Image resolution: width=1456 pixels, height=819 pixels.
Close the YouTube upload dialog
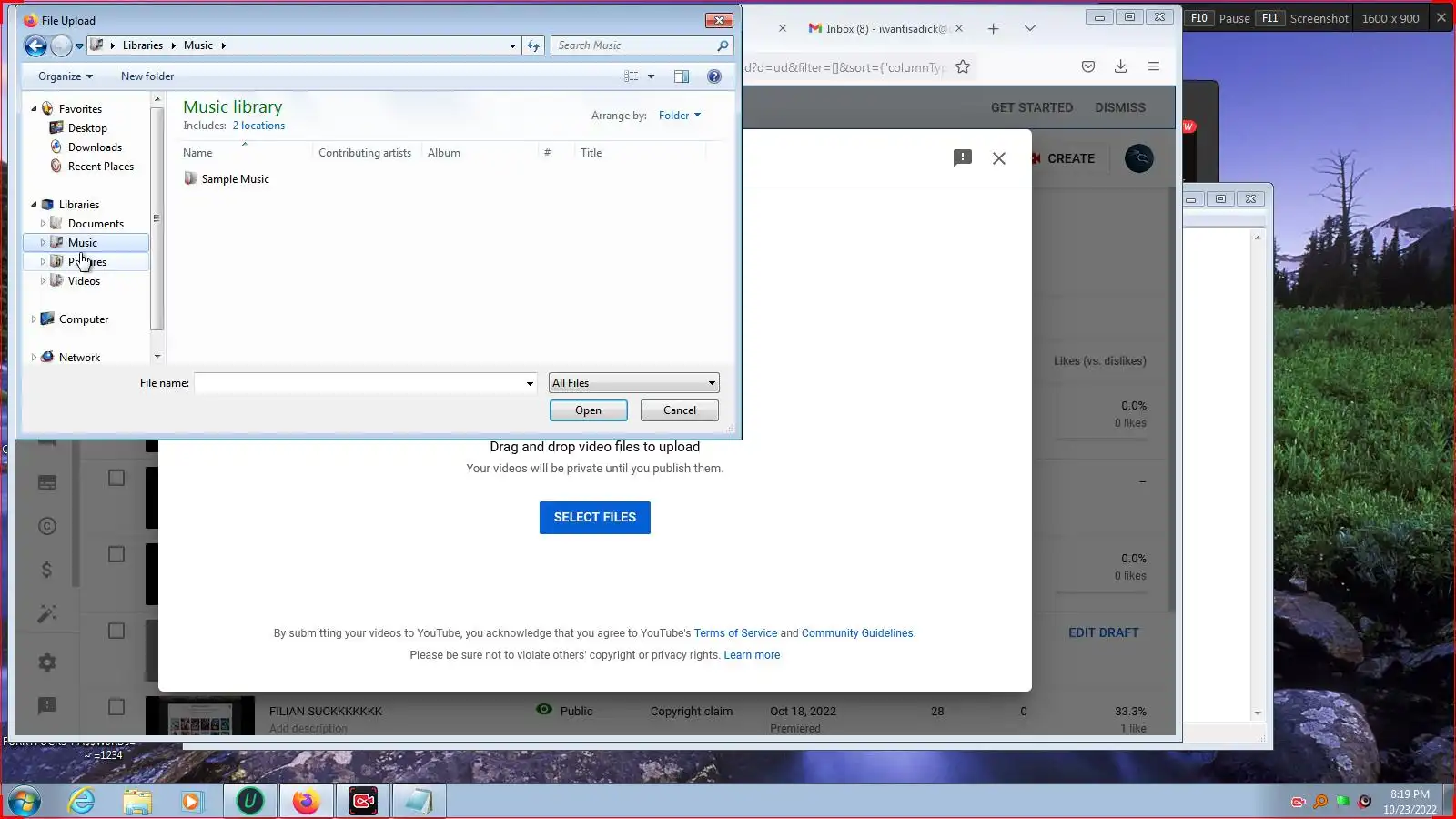pyautogui.click(x=999, y=158)
